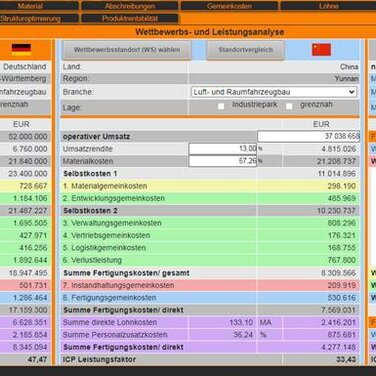Image resolution: width=376 pixels, height=376 pixels.
Task: Click Wettbewerbsstandort (WS) wählen button
Action: (127, 50)
